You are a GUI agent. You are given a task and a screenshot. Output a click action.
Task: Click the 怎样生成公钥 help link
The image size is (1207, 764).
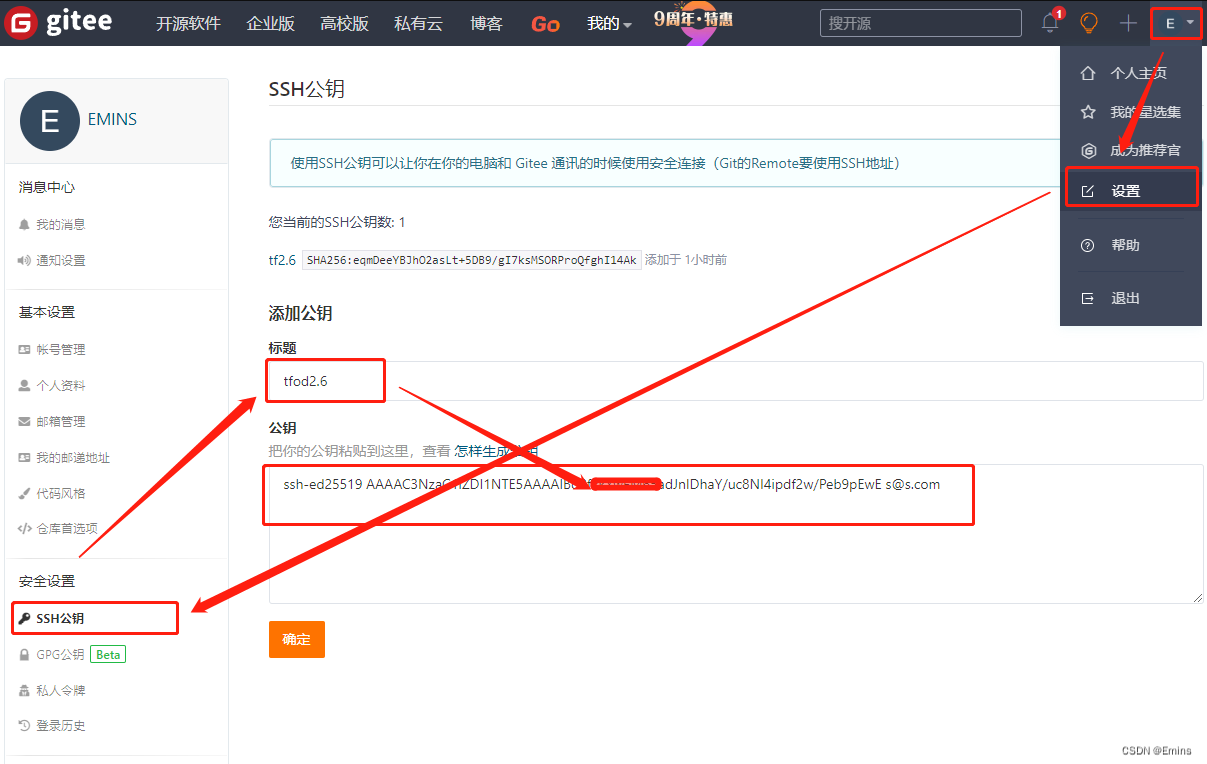click(496, 451)
